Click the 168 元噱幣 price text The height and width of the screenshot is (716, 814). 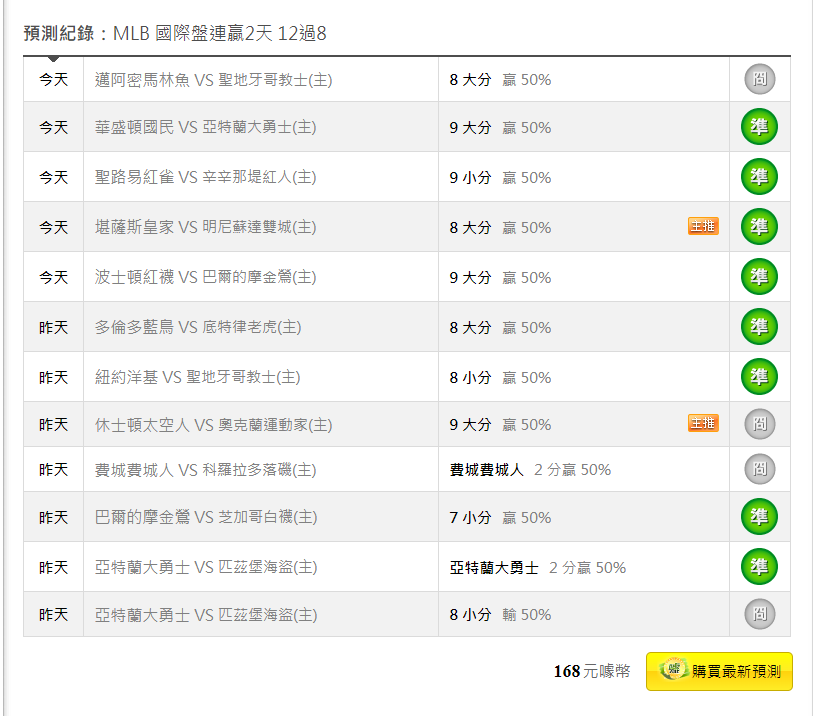(x=592, y=671)
